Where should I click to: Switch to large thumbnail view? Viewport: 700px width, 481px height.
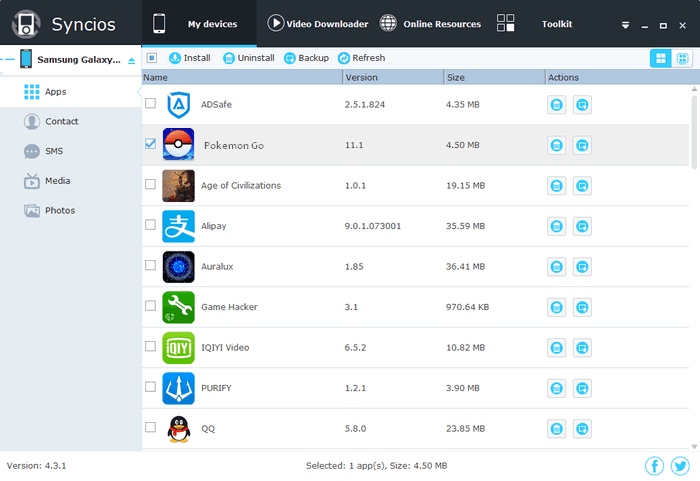coord(661,58)
